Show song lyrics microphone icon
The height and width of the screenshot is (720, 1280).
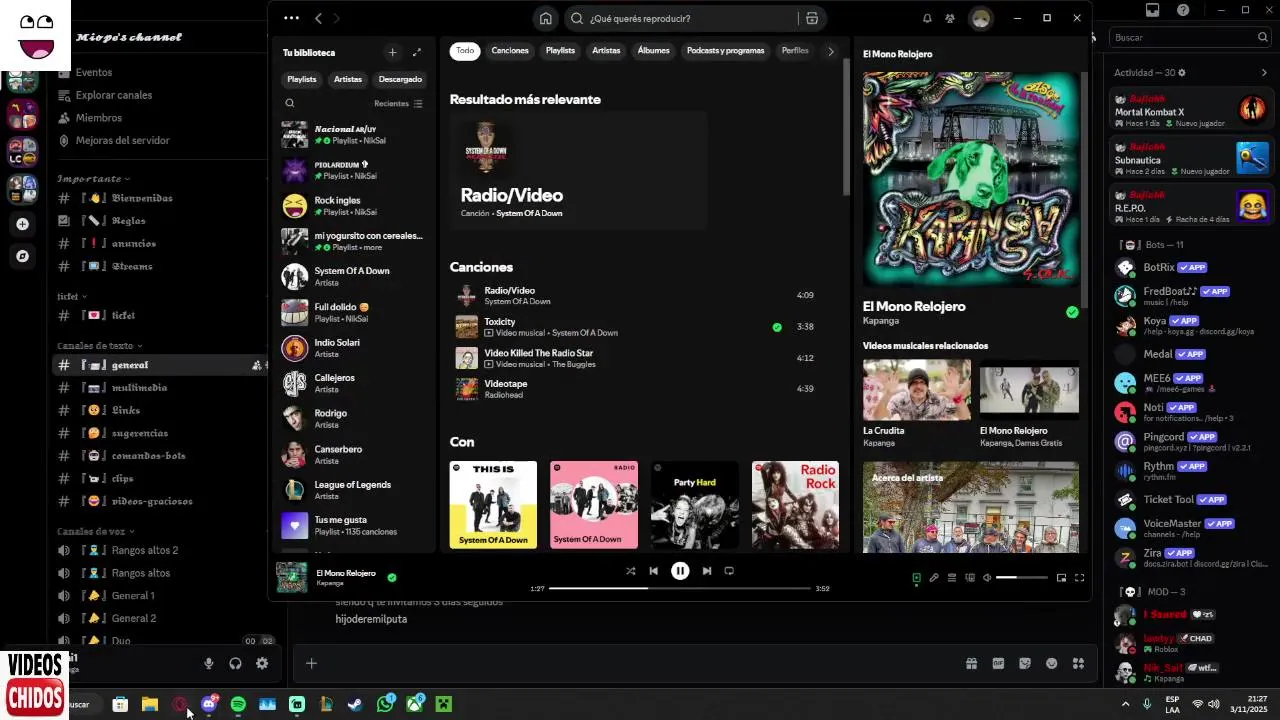coord(934,577)
